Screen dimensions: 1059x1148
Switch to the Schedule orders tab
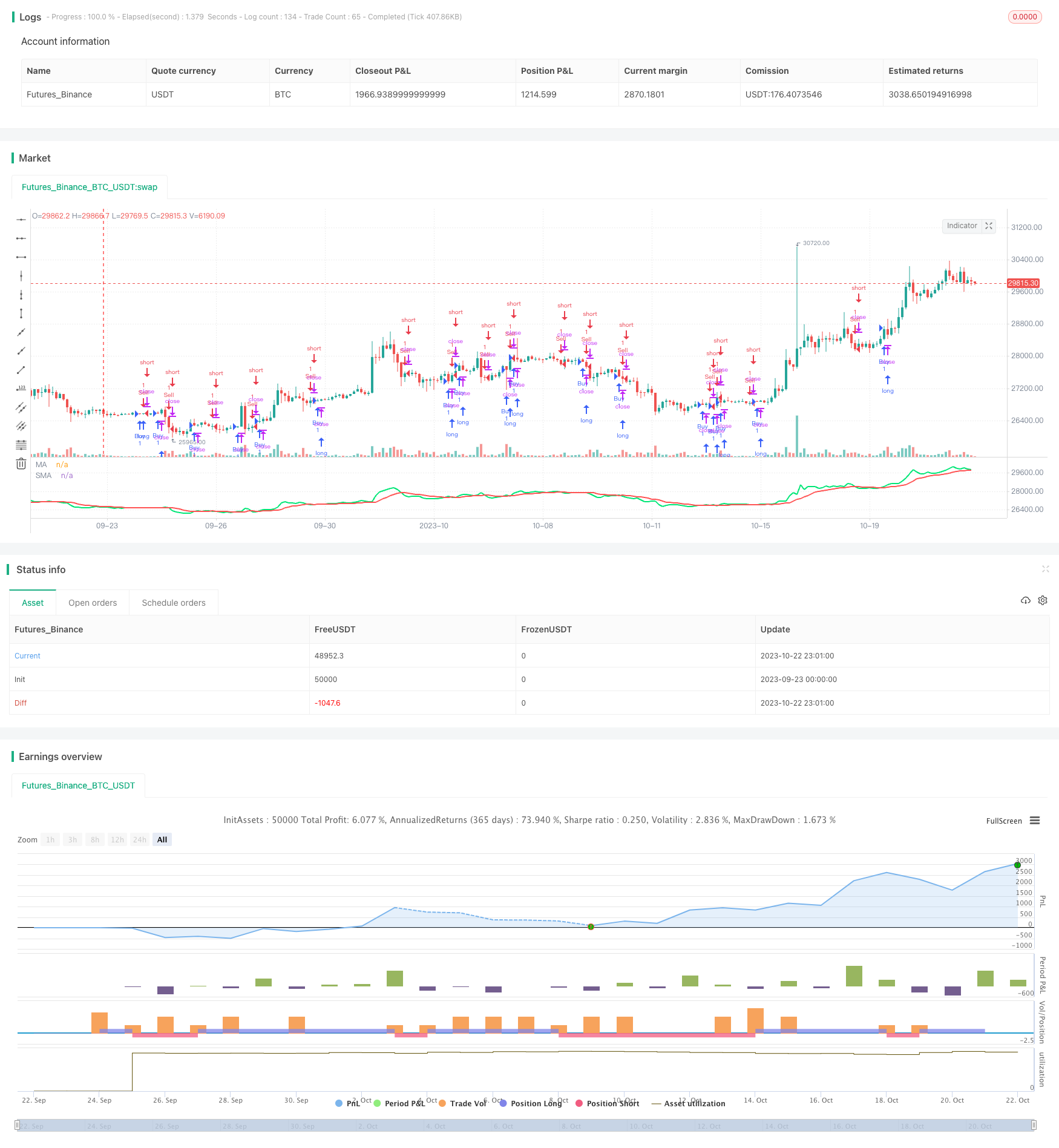pyautogui.click(x=174, y=603)
